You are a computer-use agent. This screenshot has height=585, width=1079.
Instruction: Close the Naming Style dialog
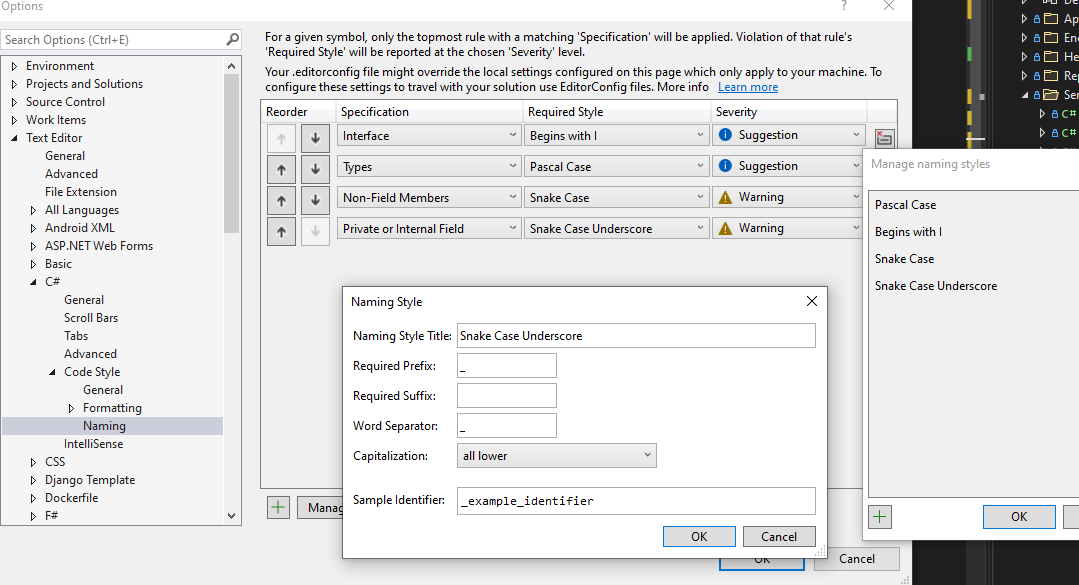coord(812,301)
